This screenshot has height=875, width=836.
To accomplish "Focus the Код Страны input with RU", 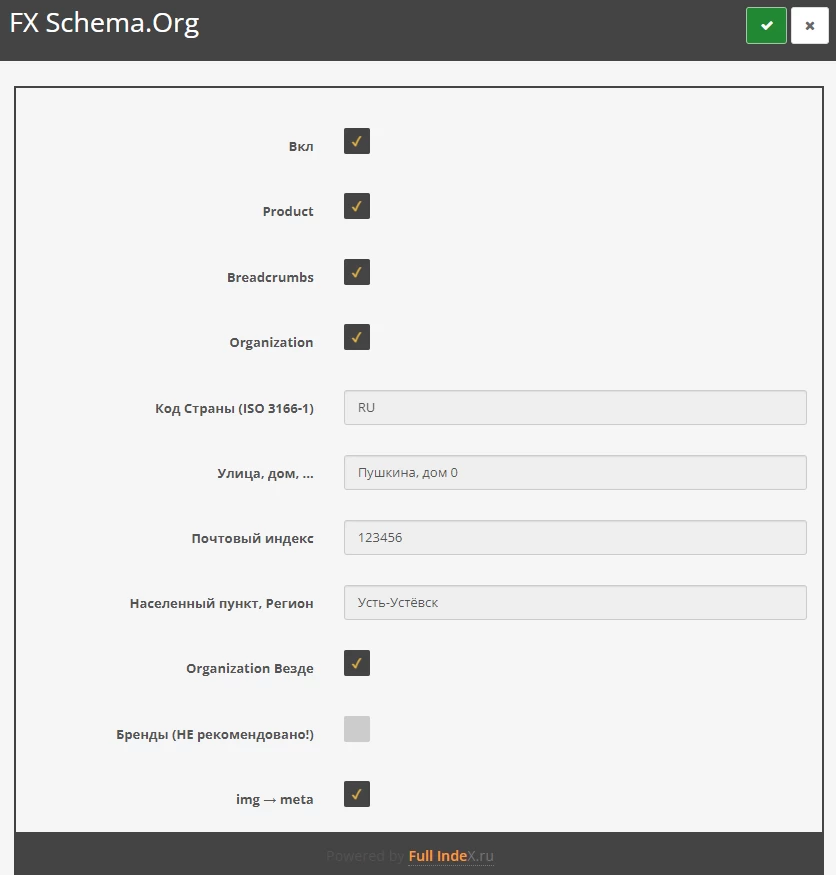I will click(575, 407).
